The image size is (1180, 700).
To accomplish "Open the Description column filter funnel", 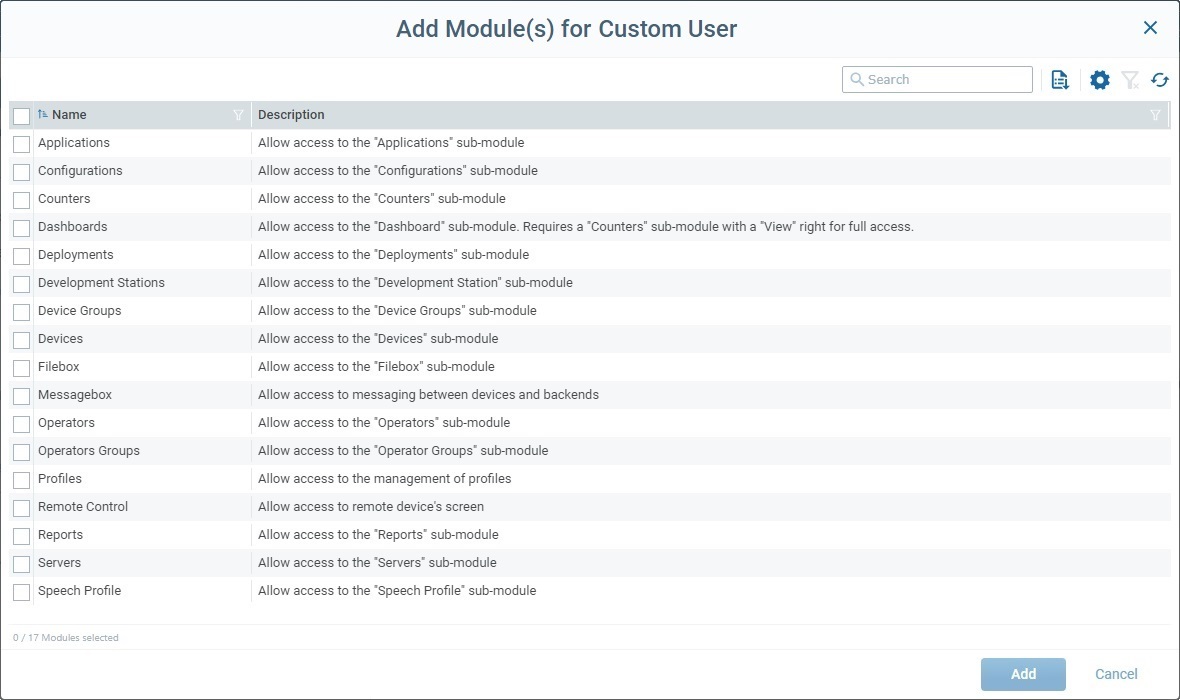I will click(1156, 115).
